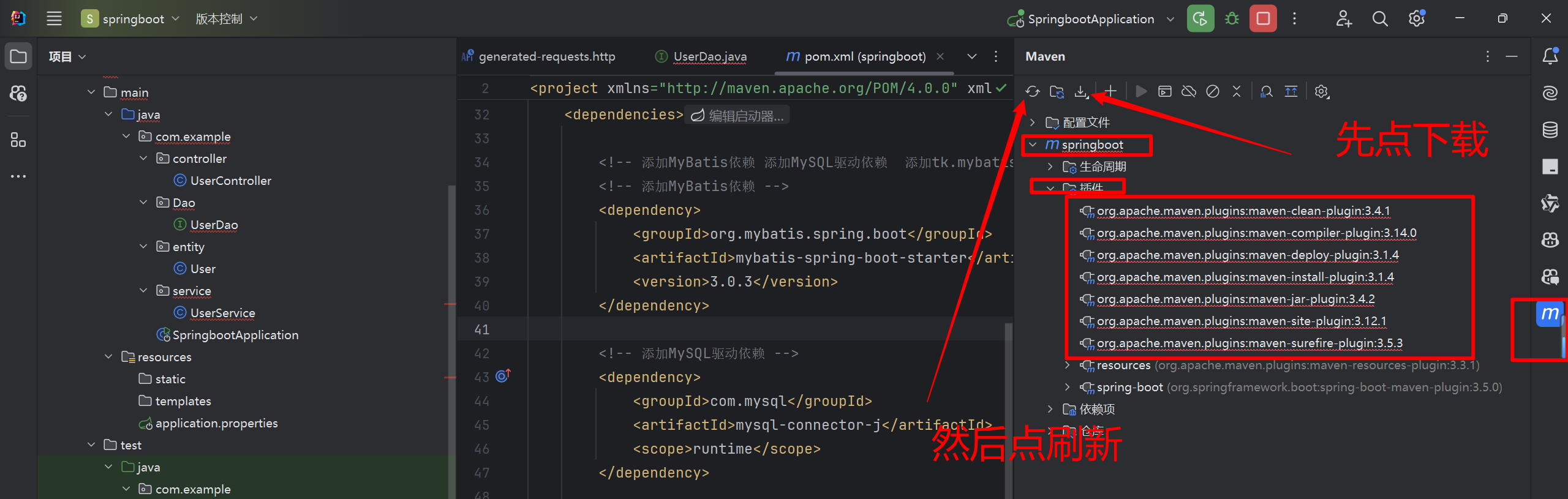This screenshot has height=499, width=1568.
Task: Open the Database tool window
Action: coord(1550,130)
